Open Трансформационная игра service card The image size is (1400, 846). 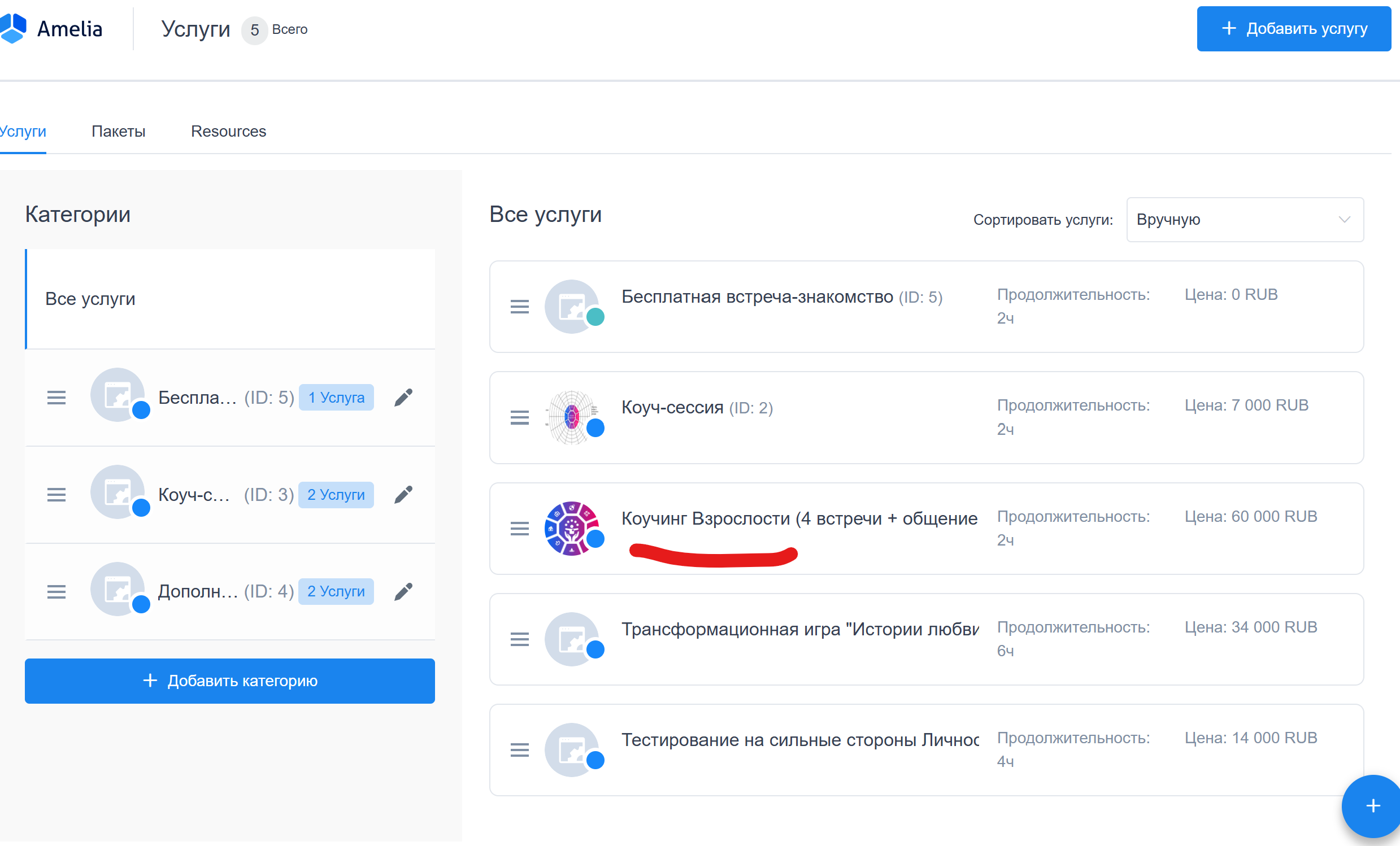(799, 629)
